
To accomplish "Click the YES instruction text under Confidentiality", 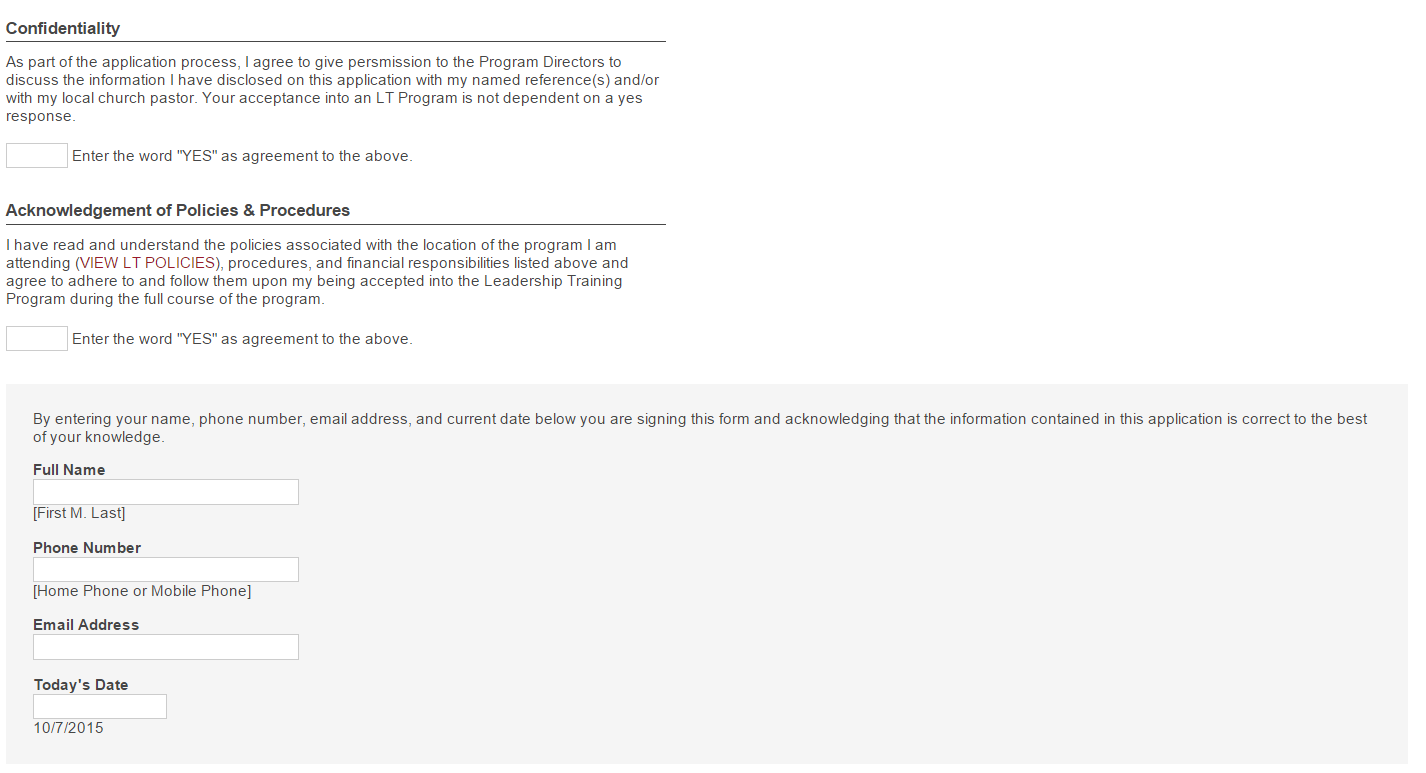I will click(242, 156).
